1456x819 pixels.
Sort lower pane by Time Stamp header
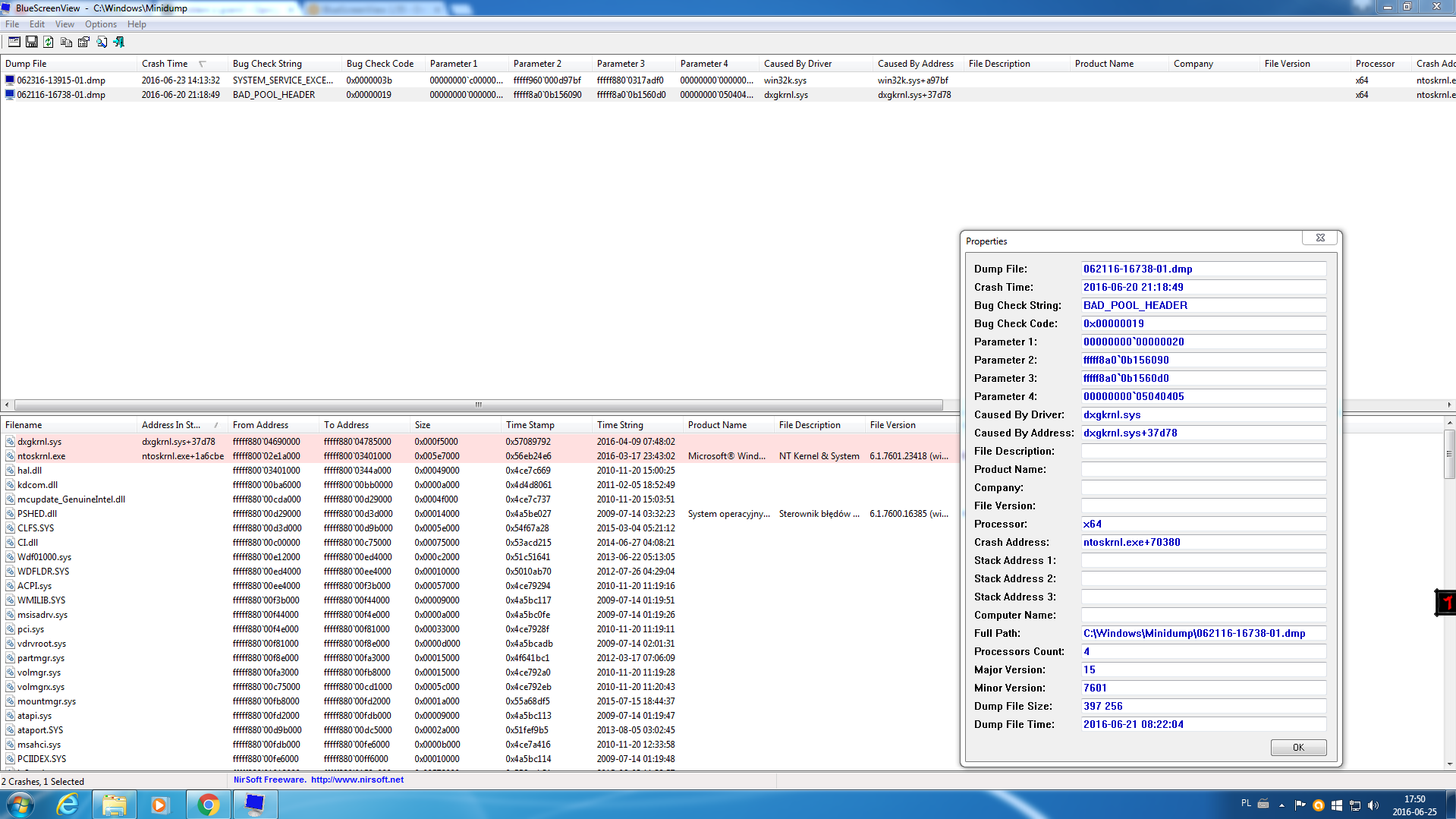546,425
